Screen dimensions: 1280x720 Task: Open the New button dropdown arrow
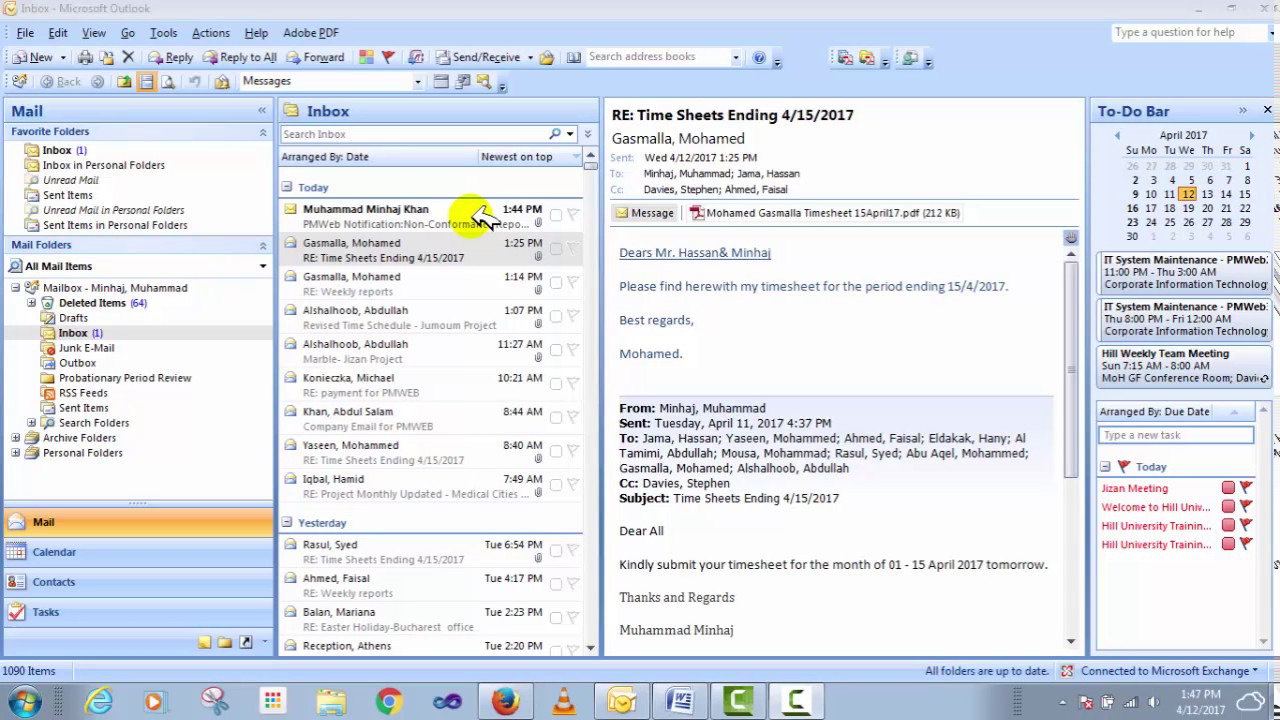[x=63, y=57]
